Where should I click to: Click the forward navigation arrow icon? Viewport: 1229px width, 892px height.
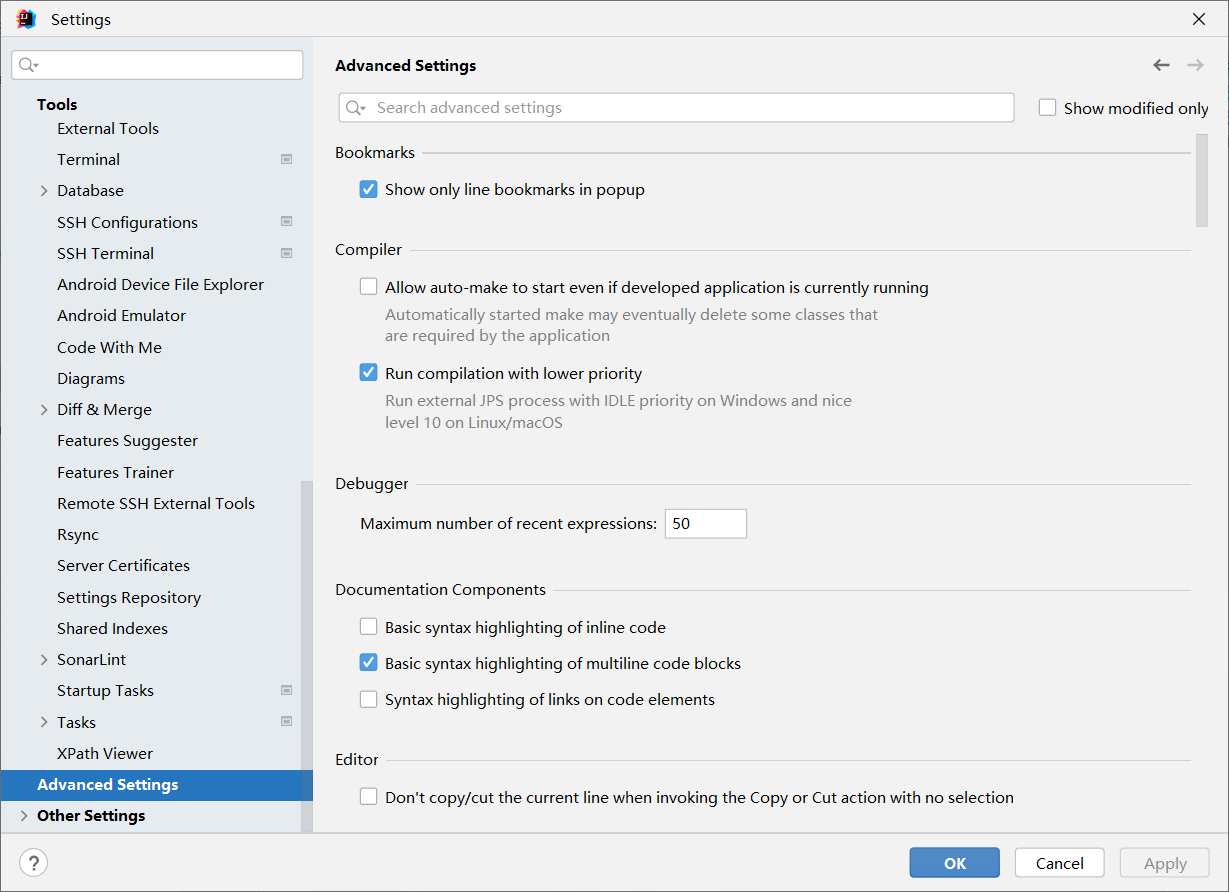point(1195,65)
